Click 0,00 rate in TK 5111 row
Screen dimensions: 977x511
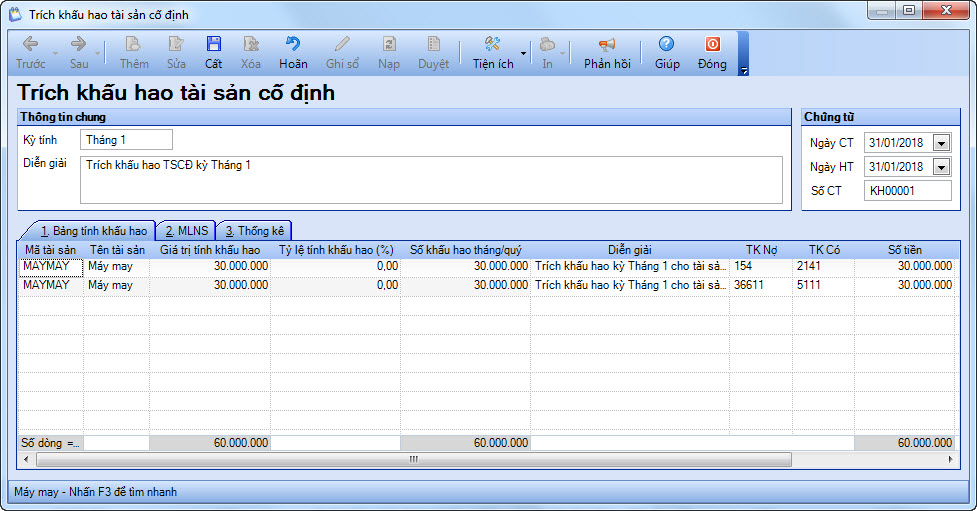pyautogui.click(x=336, y=285)
